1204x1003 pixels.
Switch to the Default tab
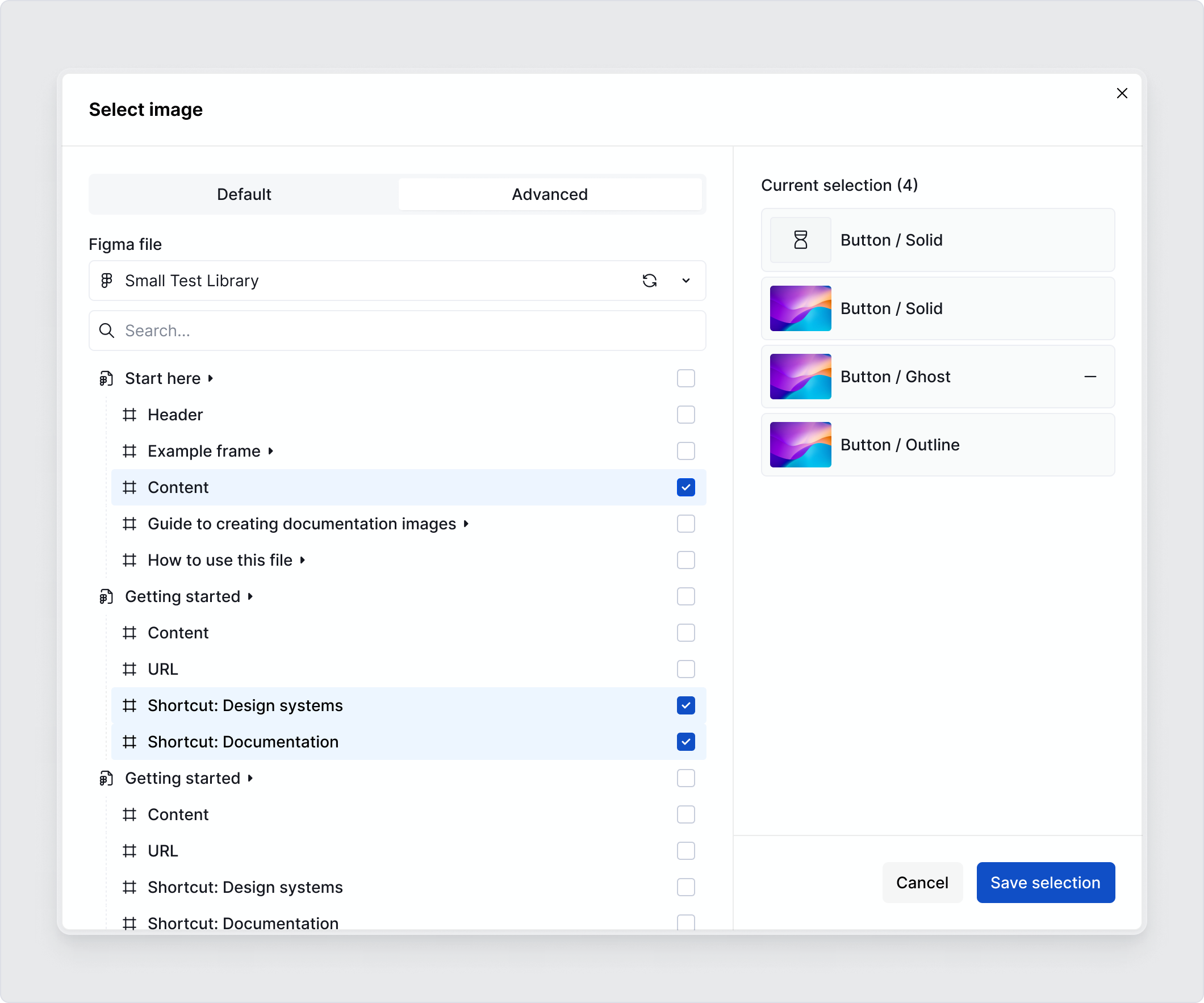(244, 194)
